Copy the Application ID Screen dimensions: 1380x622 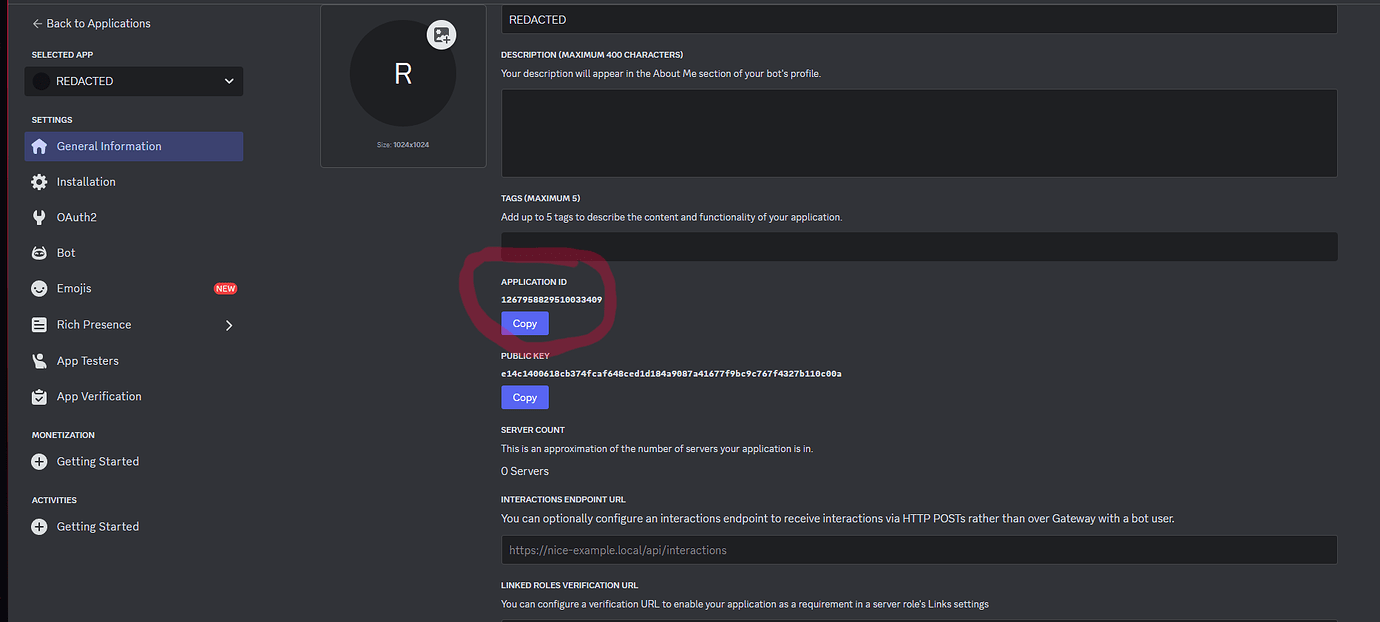[x=524, y=323]
